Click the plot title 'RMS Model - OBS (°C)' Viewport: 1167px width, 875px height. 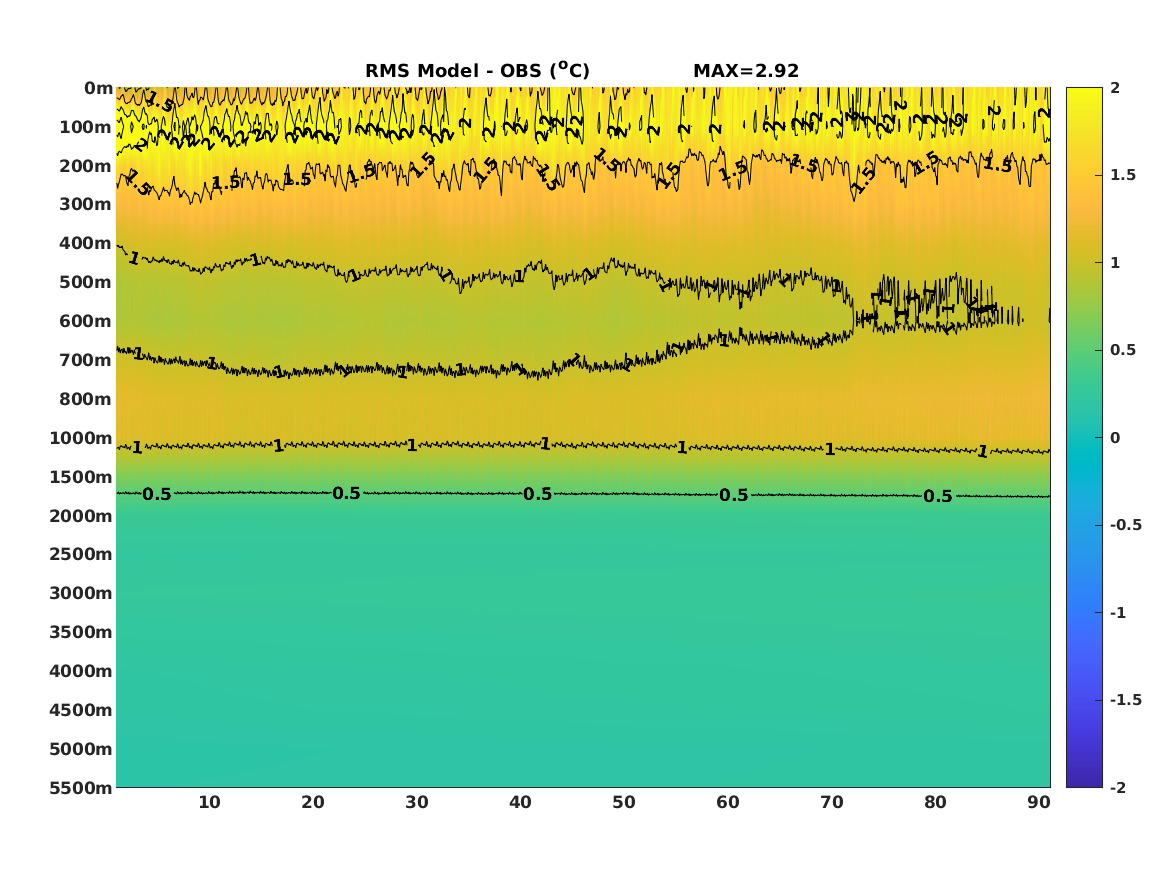pyautogui.click(x=477, y=70)
